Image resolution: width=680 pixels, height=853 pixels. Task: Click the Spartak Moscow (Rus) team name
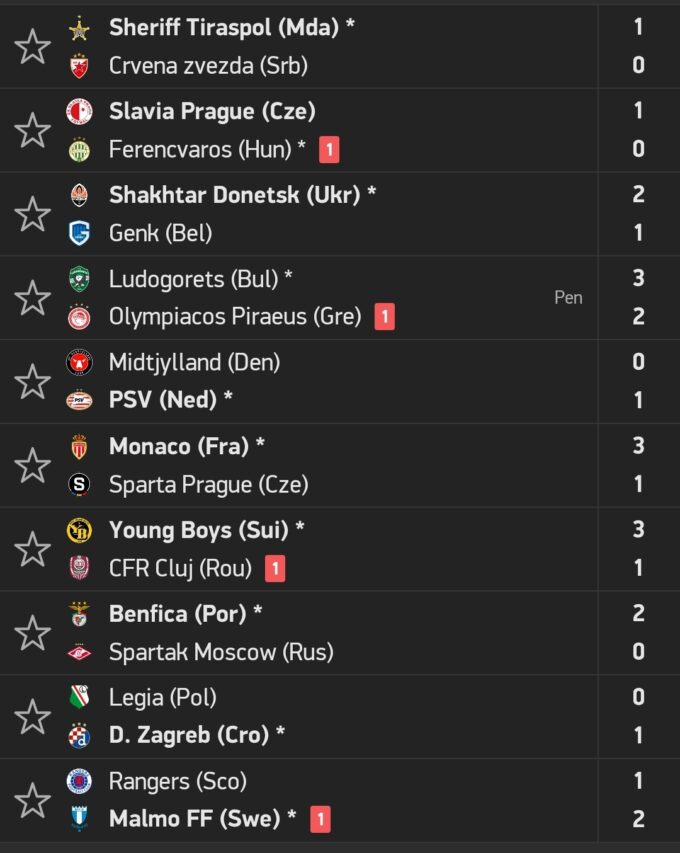221,653
